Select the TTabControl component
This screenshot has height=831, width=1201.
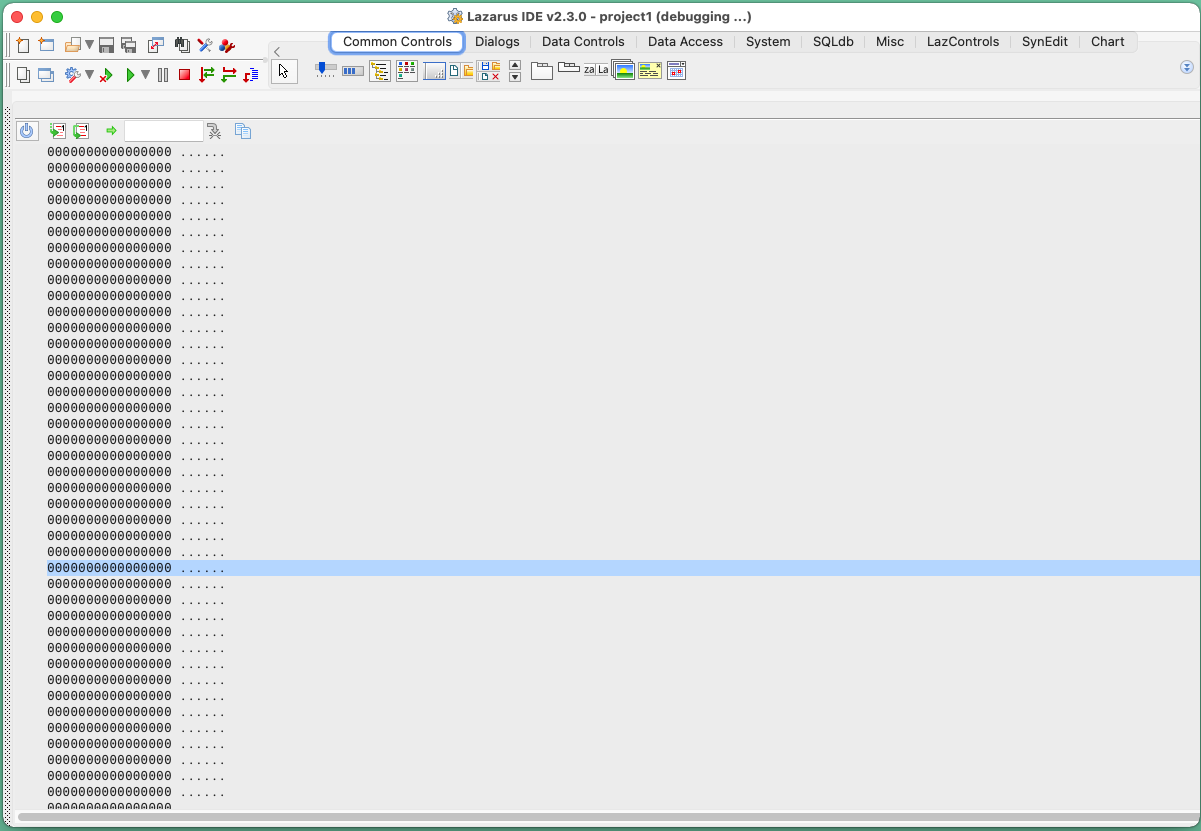click(x=569, y=69)
